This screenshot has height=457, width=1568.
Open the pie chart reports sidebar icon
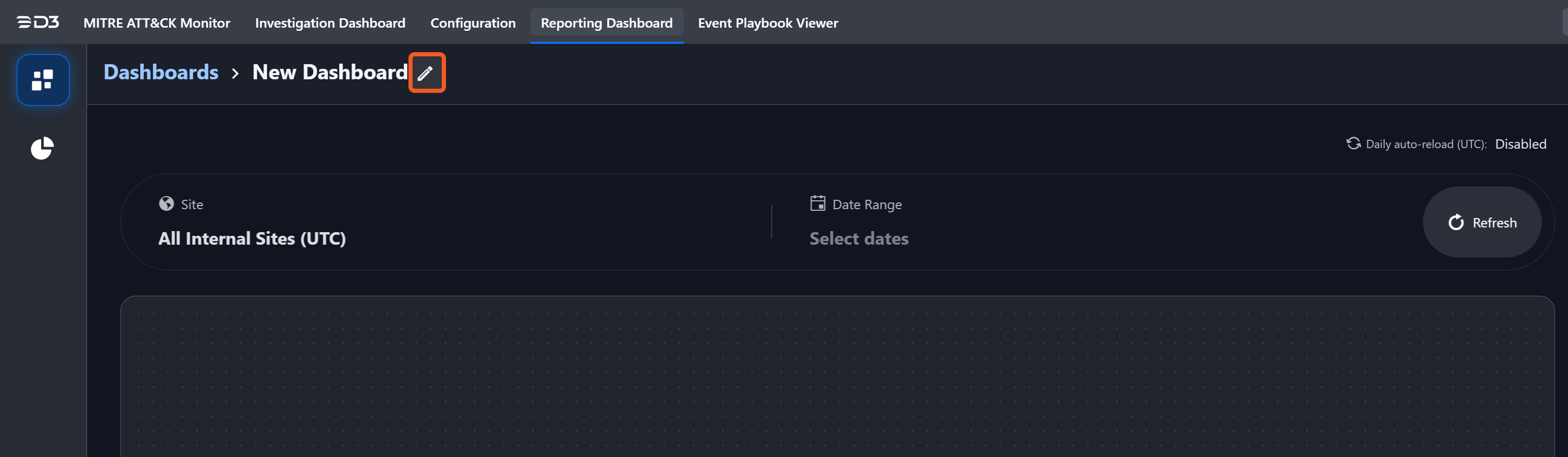(42, 148)
